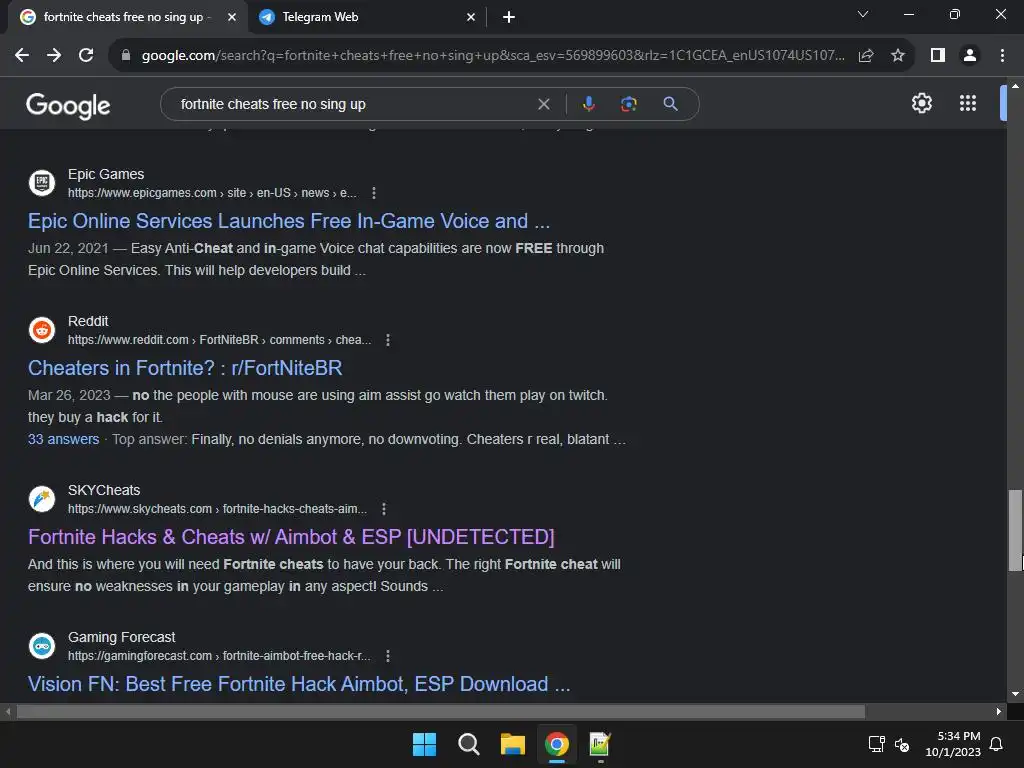Open the Notepad++ taskbar icon
Viewport: 1024px width, 768px height.
click(x=600, y=744)
